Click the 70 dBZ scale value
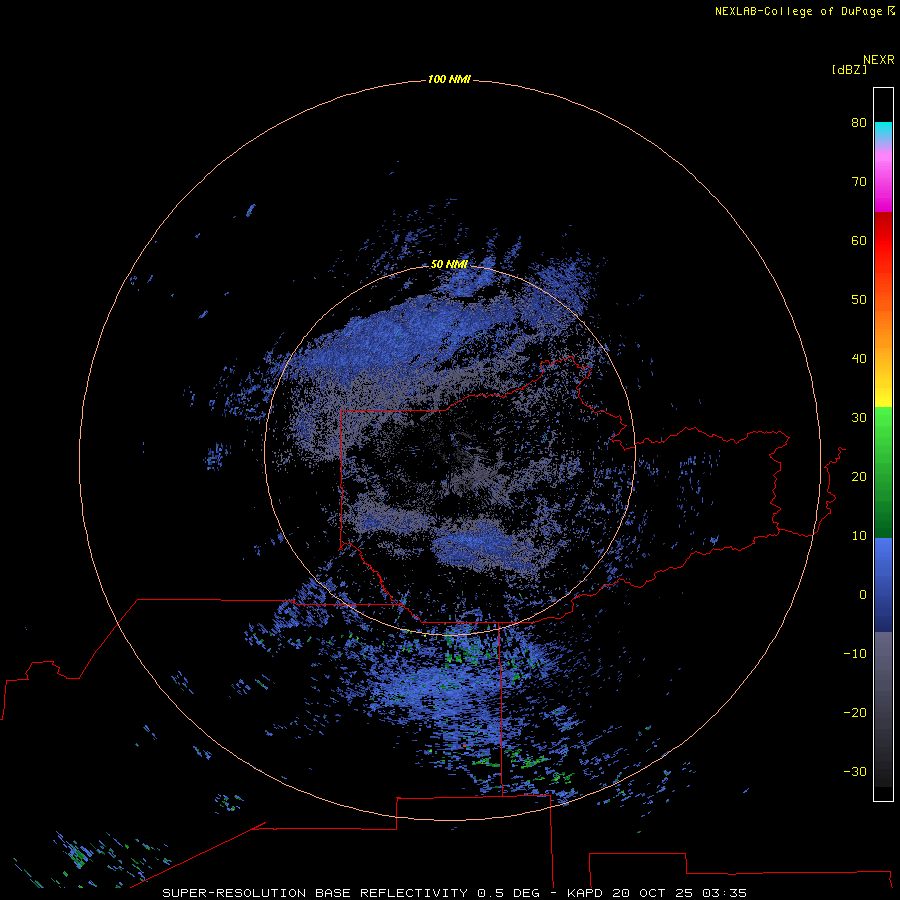Viewport: 900px width, 900px height. [859, 181]
